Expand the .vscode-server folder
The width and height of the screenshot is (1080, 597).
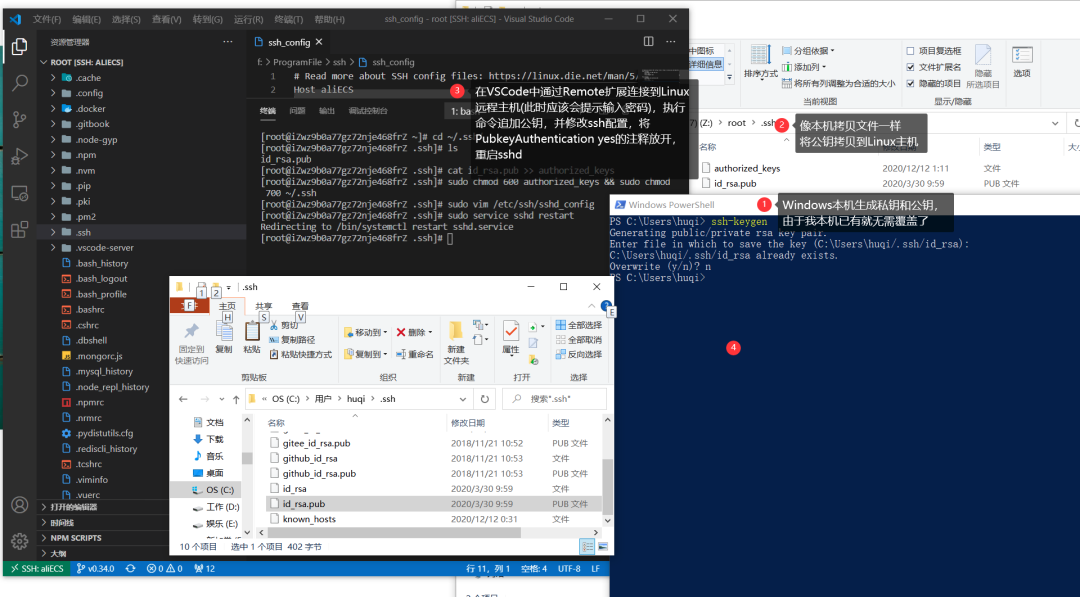(53, 248)
